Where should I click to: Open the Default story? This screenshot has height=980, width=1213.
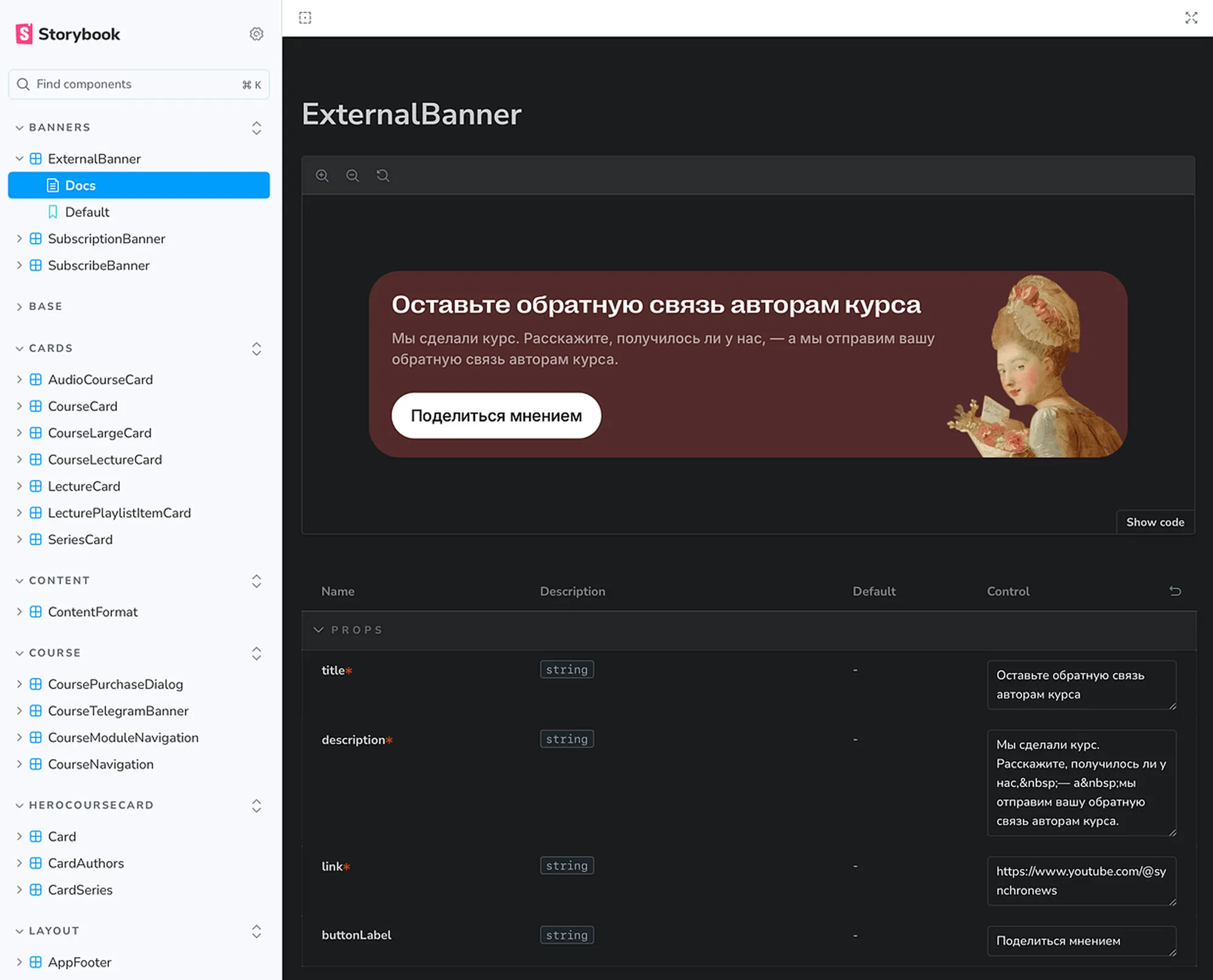point(139,212)
